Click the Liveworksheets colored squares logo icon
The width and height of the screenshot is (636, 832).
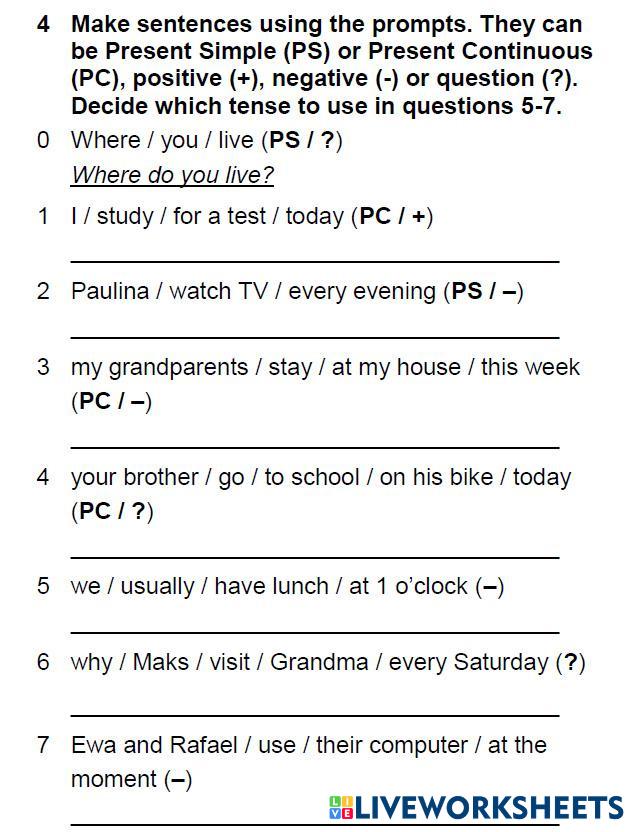click(339, 808)
